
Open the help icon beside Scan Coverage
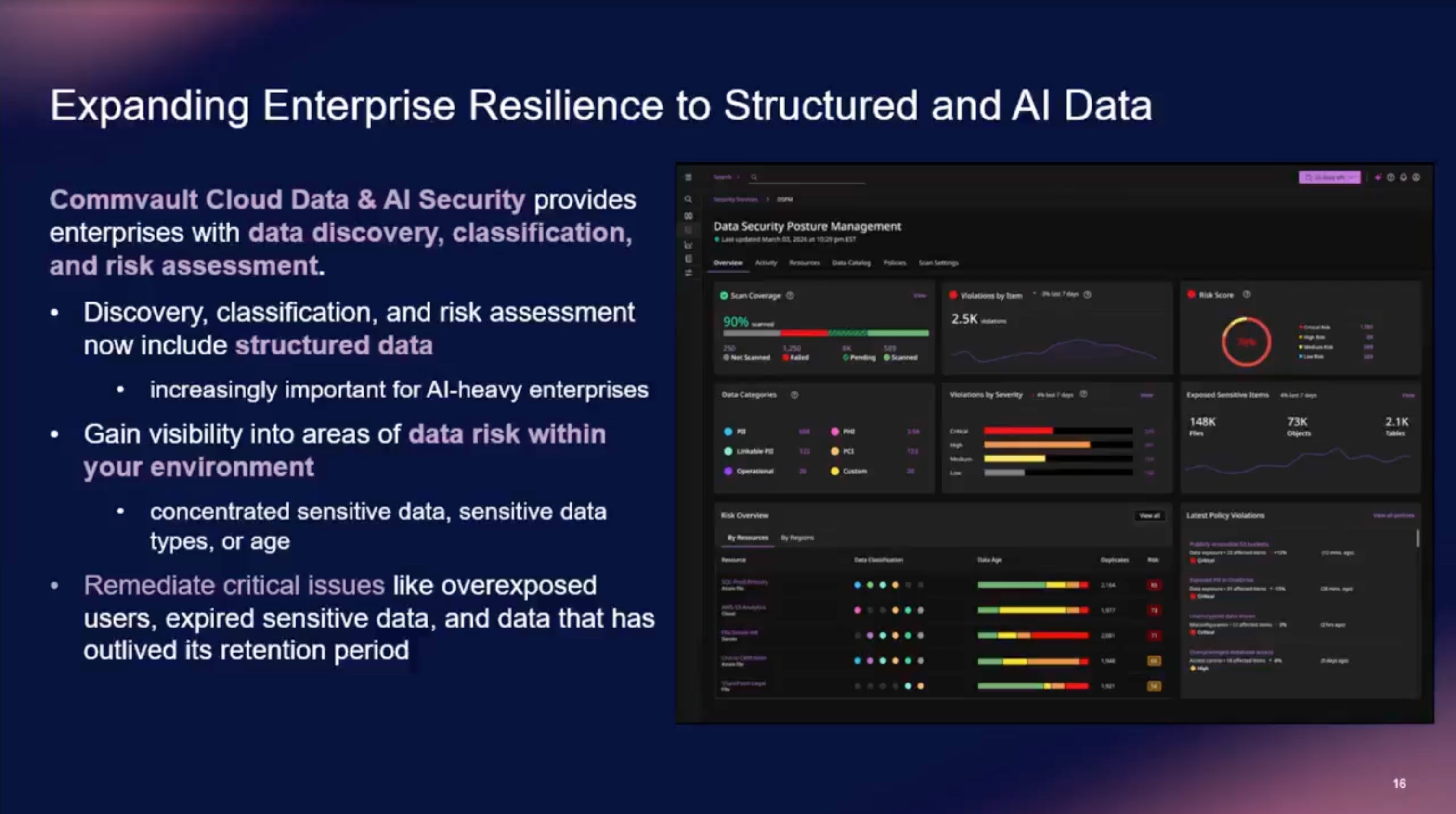click(790, 296)
